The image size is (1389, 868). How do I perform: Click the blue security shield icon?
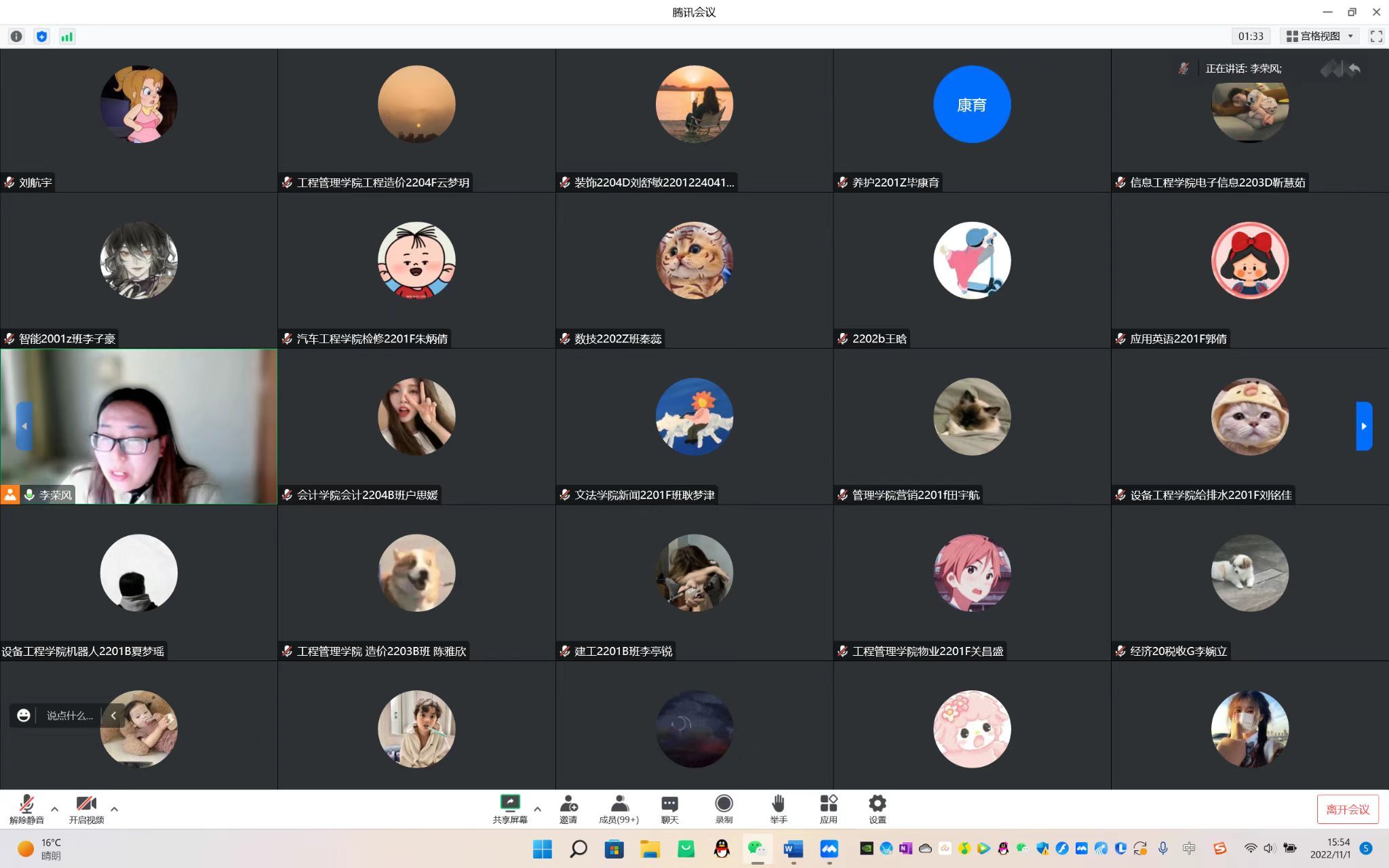coord(41,37)
